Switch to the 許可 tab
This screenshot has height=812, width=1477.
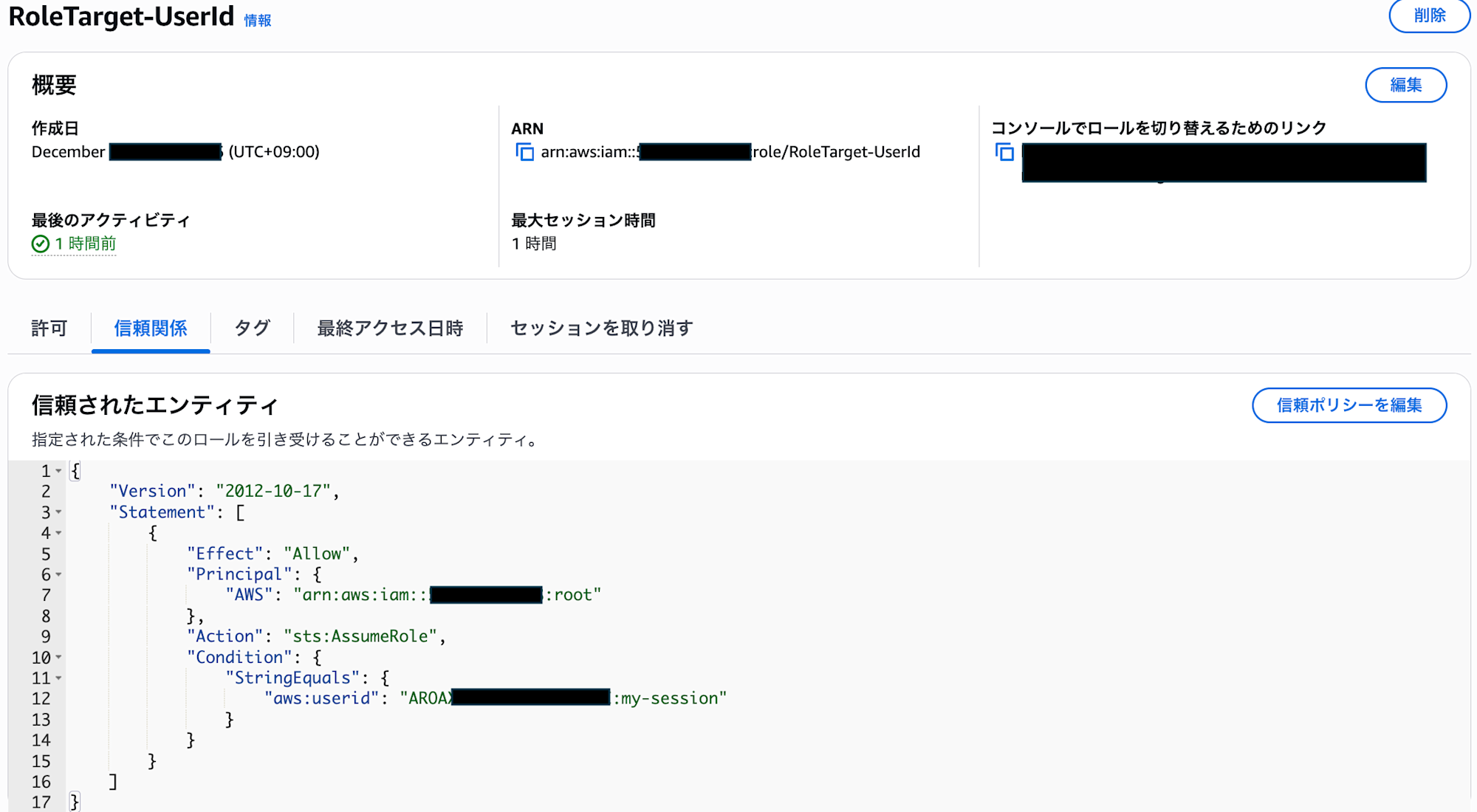tap(49, 328)
